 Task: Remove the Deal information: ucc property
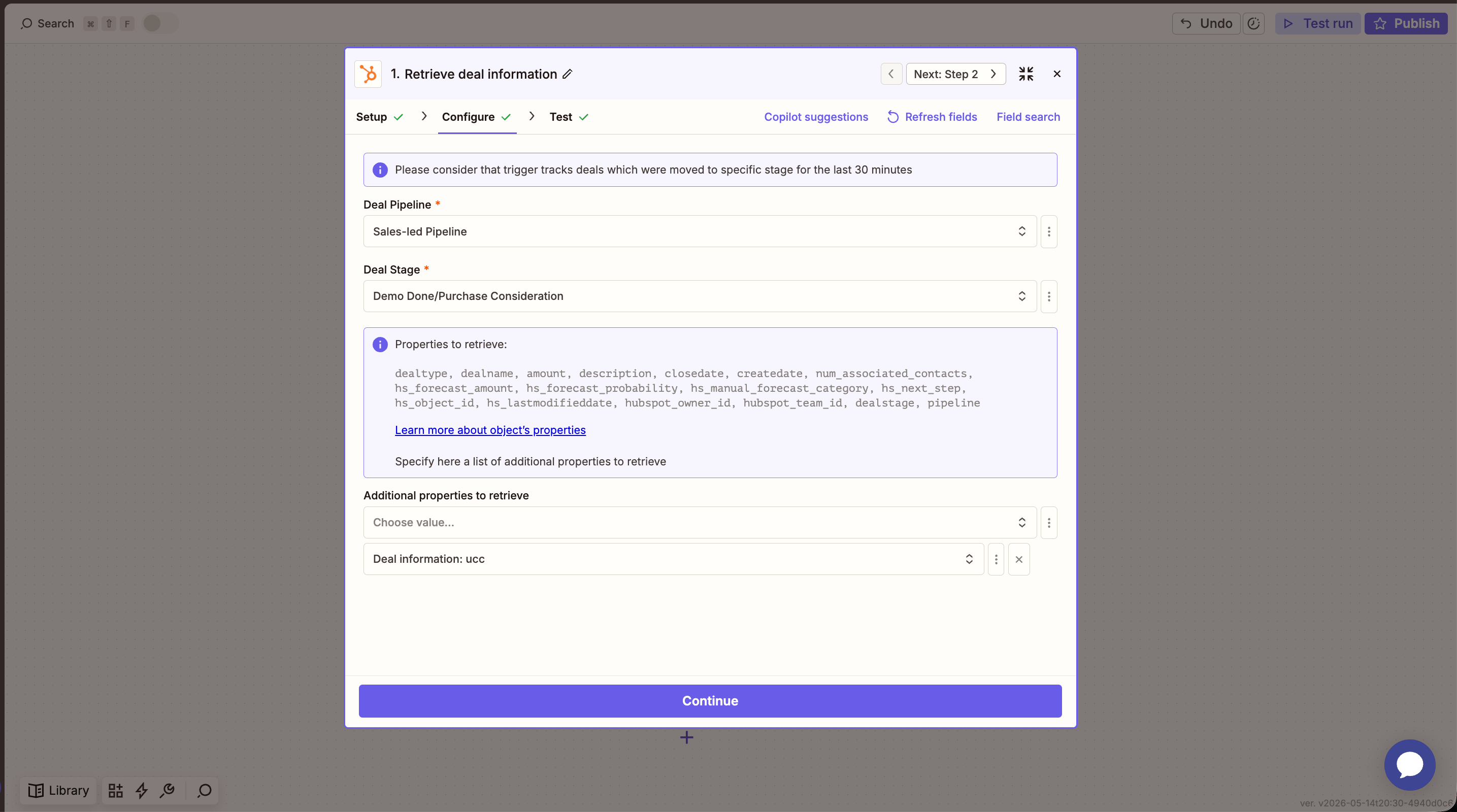[x=1019, y=559]
